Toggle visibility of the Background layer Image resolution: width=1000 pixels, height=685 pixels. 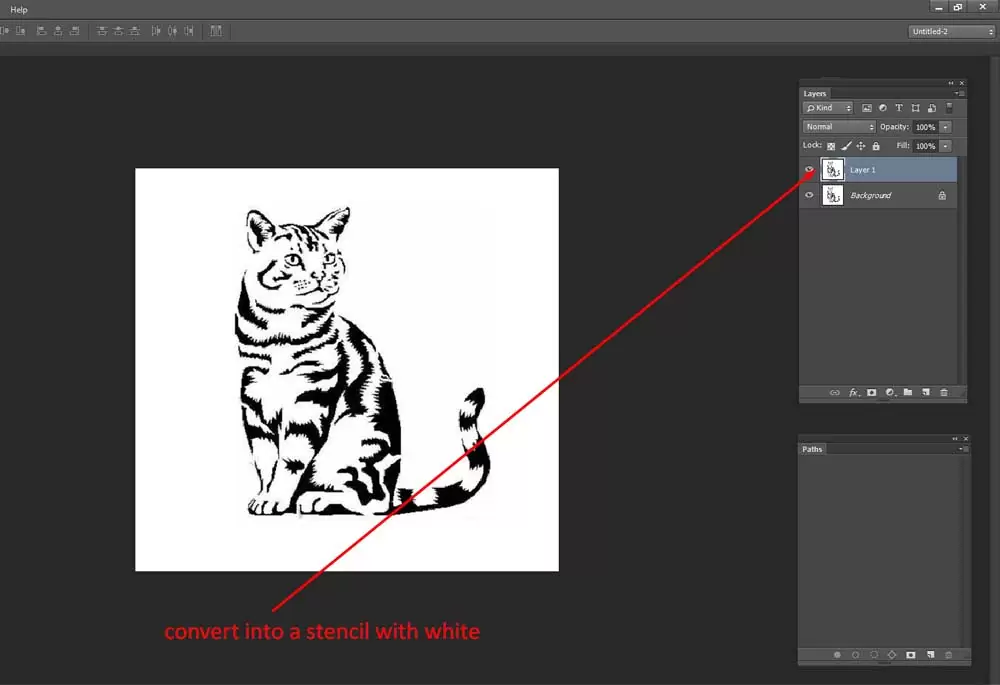[809, 196]
